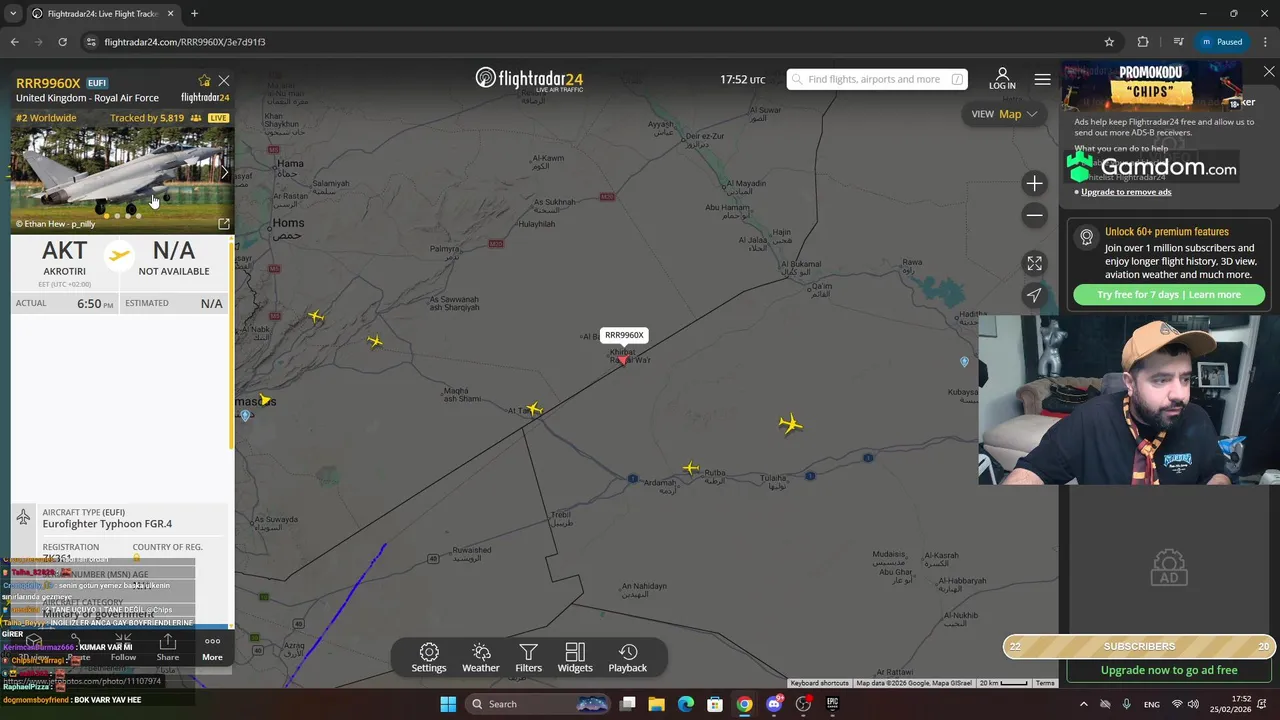Image resolution: width=1280 pixels, height=720 pixels.
Task: Click the LOG IN user icon
Action: (1002, 79)
